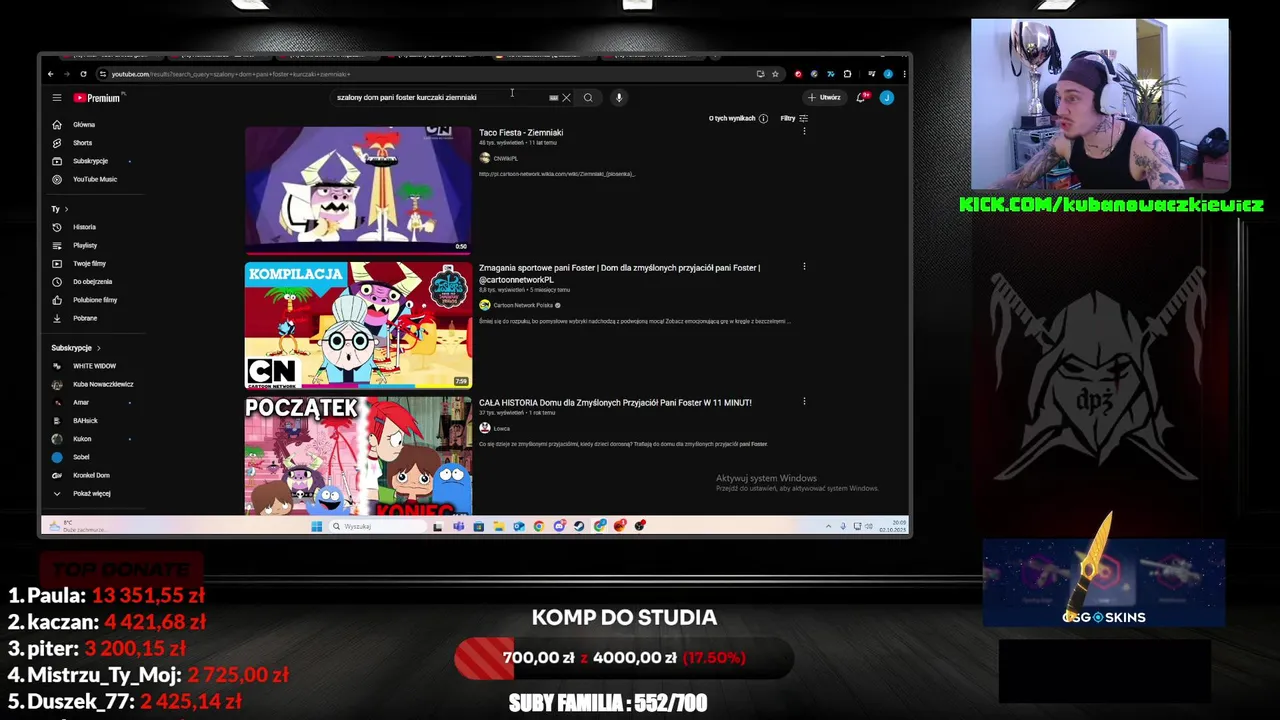Screen dimensions: 1280x720
Task: Bookmark this page with star icon
Action: 775,74
